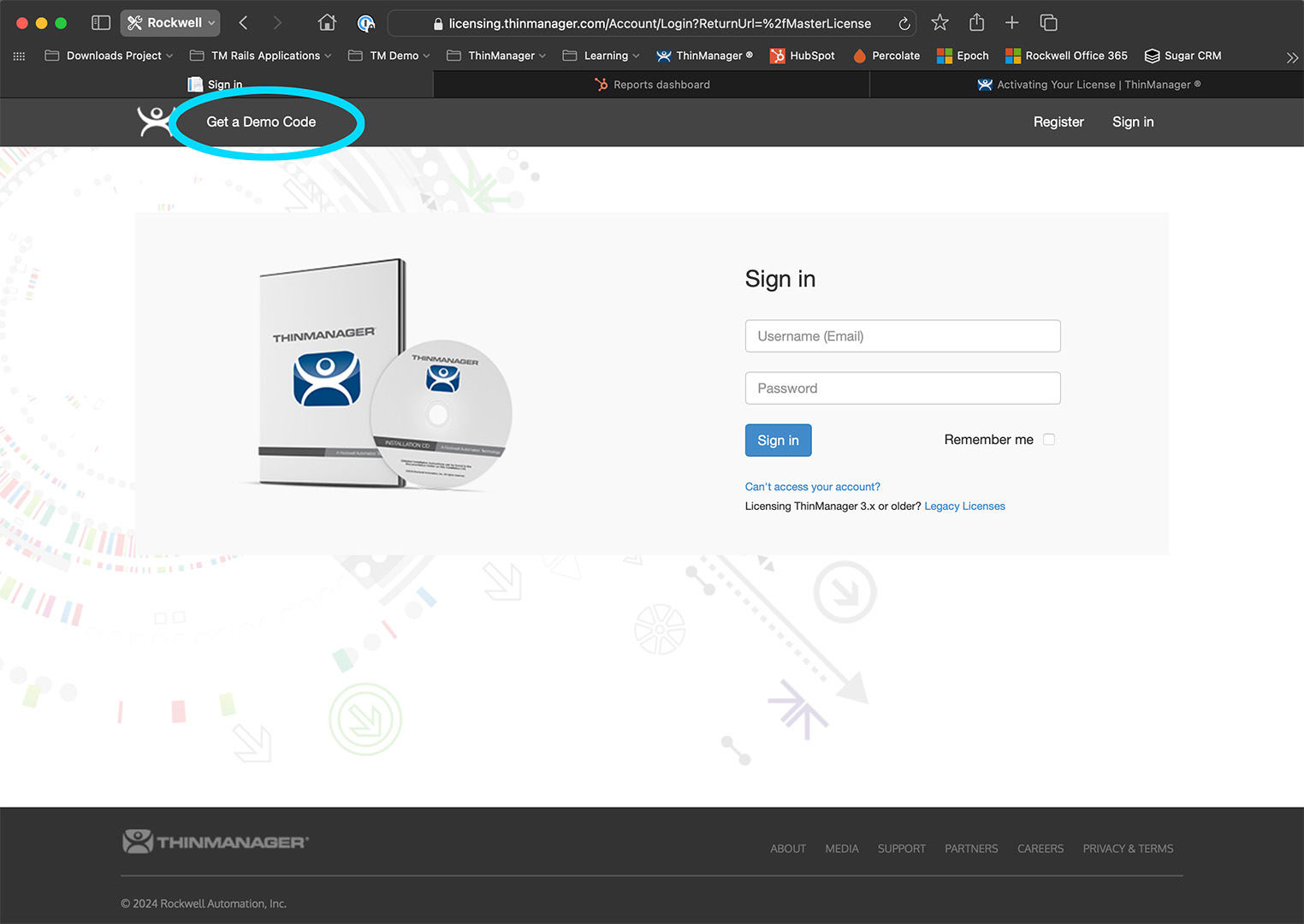Expand the TM Demo bookmarks folder
This screenshot has height=924, width=1304.
tap(389, 56)
